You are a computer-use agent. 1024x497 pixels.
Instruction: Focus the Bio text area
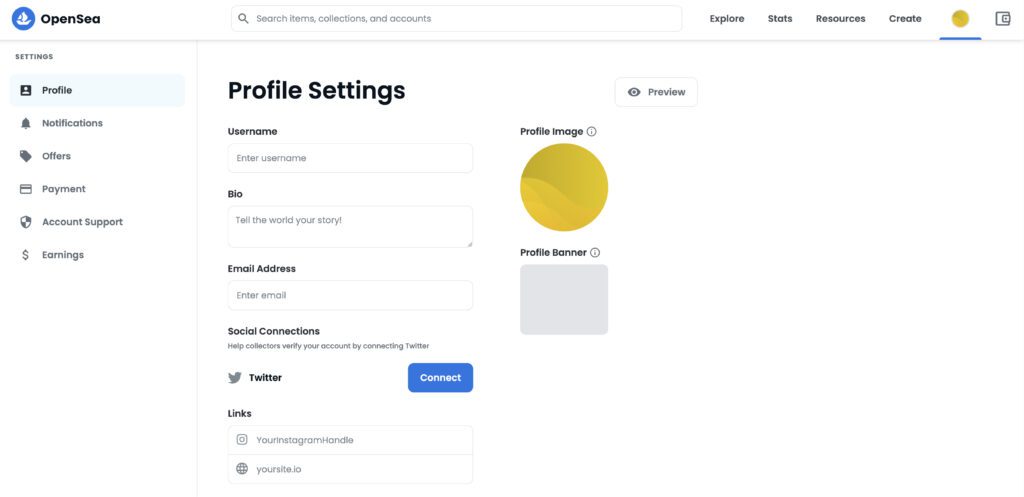[x=350, y=227]
